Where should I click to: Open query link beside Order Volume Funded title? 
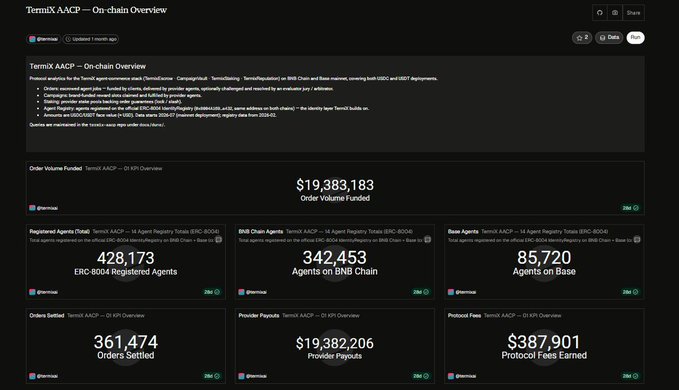tap(123, 168)
